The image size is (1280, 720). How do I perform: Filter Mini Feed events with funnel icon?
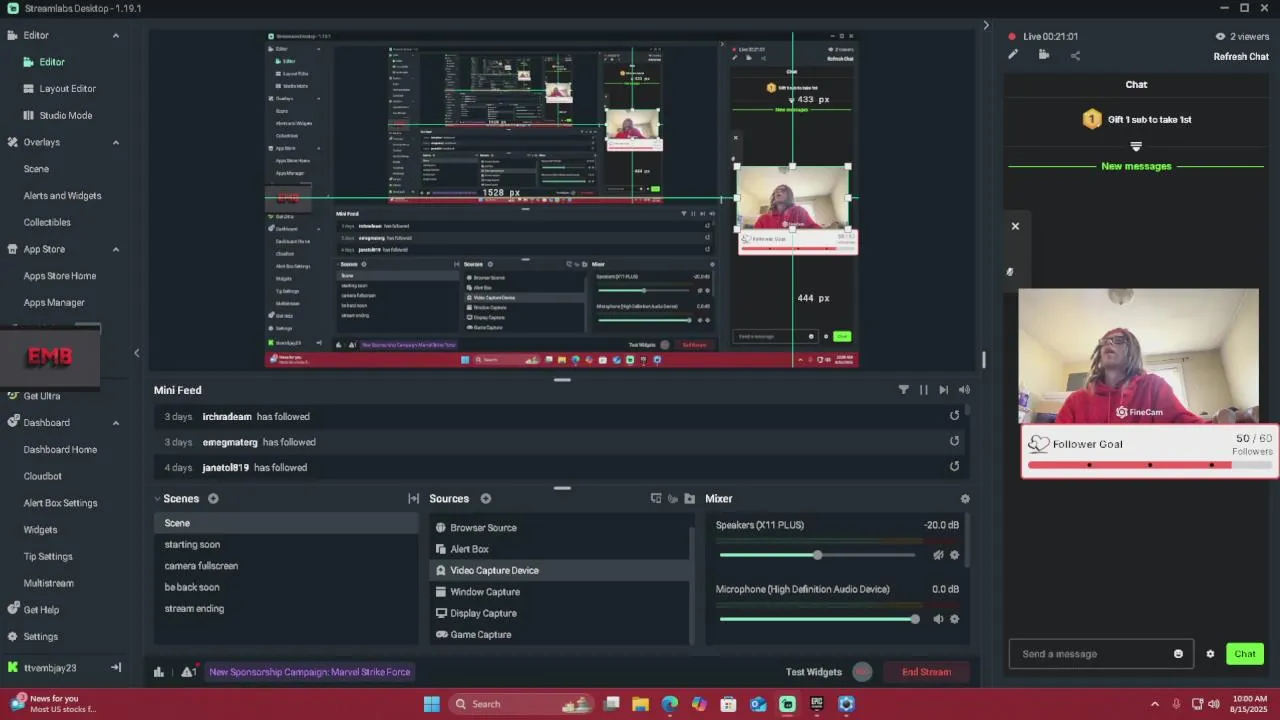(x=904, y=390)
